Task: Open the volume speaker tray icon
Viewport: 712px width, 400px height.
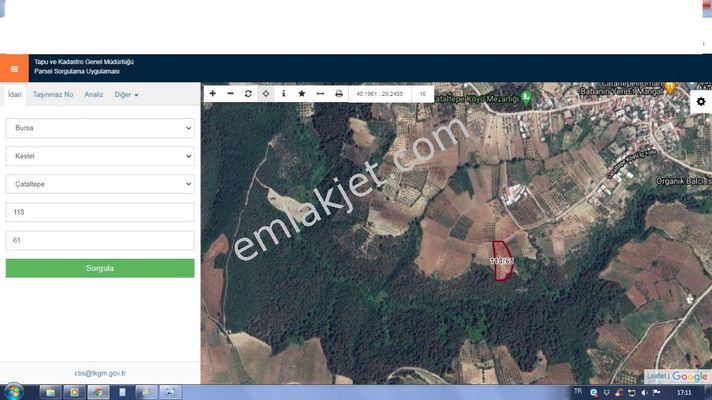Action: (644, 393)
